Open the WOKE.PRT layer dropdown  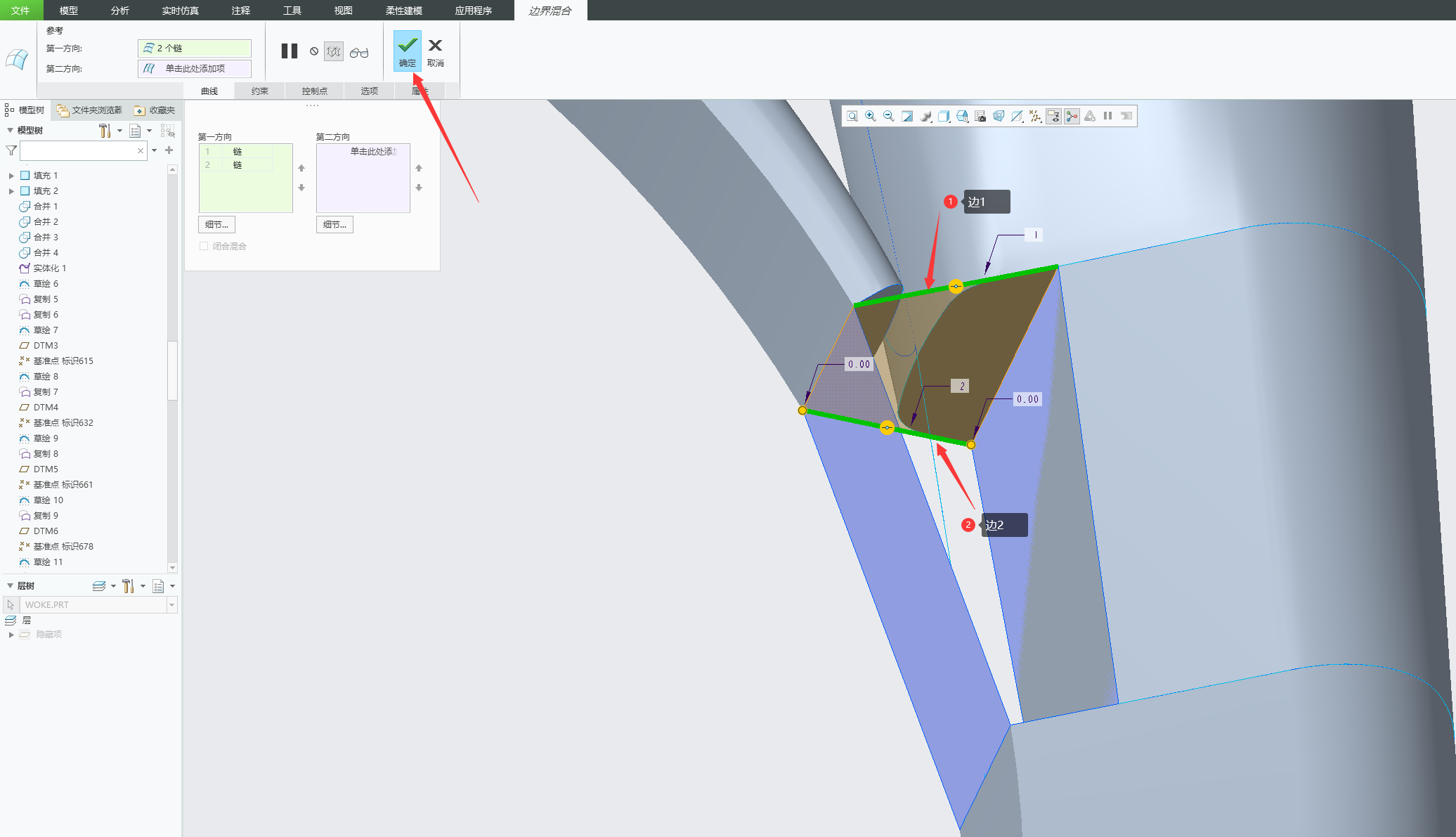pyautogui.click(x=171, y=604)
